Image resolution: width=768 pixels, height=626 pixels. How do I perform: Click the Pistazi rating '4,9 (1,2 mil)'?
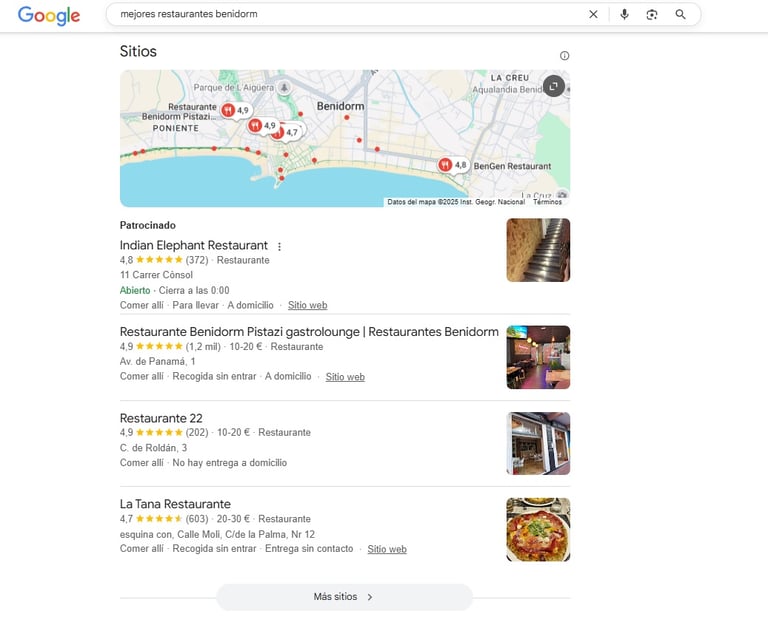170,346
